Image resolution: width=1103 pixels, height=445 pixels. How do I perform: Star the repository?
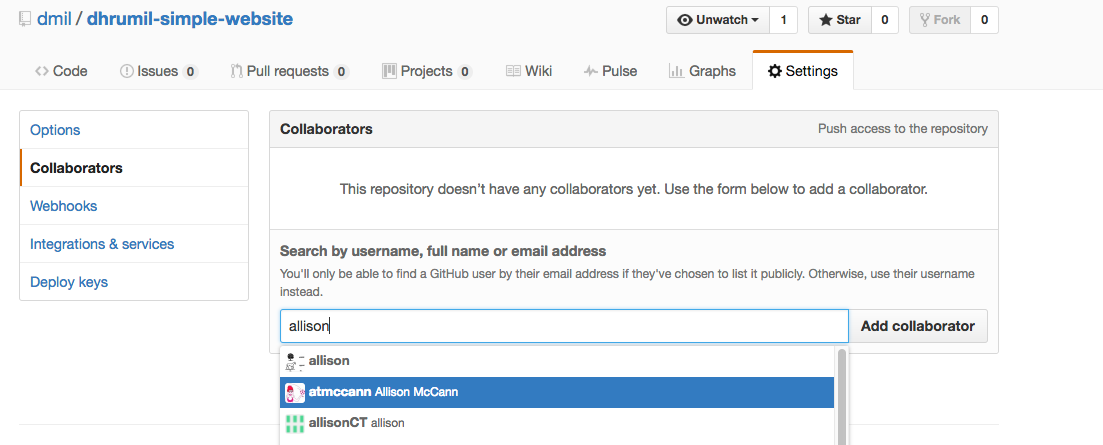[x=840, y=20]
